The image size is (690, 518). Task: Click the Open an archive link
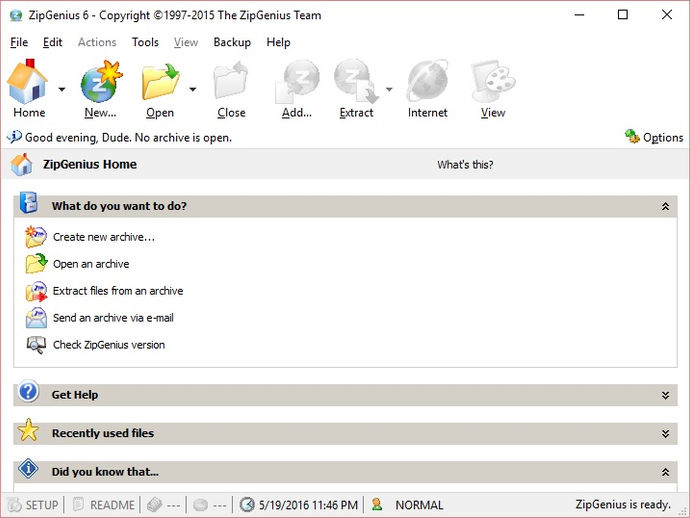click(x=91, y=264)
